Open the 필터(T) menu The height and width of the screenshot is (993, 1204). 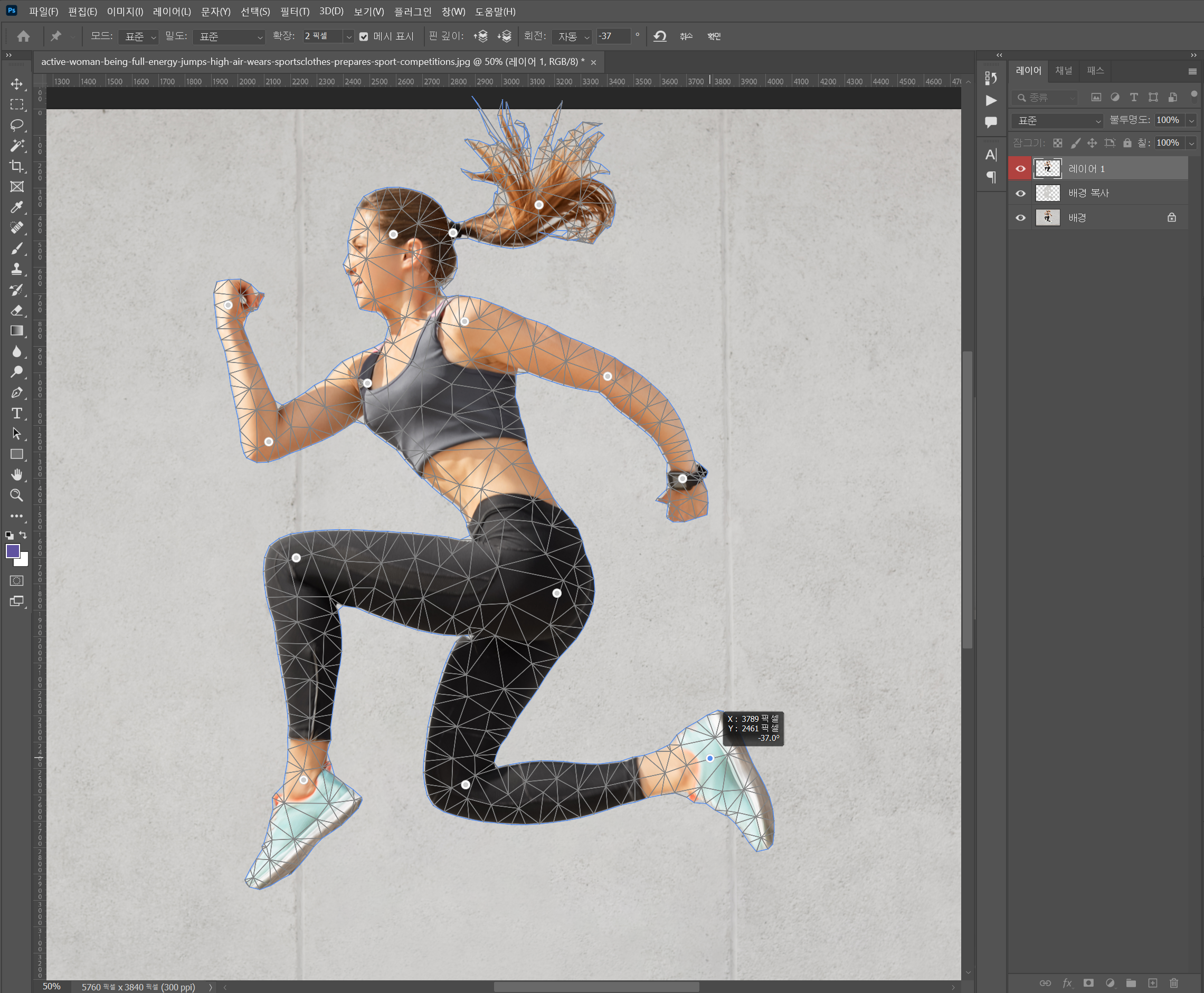coord(295,12)
